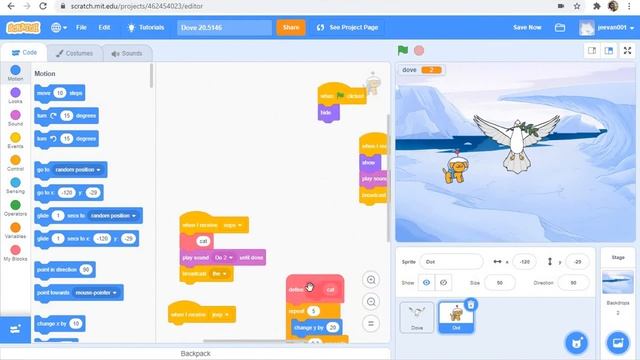The height and width of the screenshot is (360, 640).
Task: Zoom in the code workspace
Action: pos(371,280)
